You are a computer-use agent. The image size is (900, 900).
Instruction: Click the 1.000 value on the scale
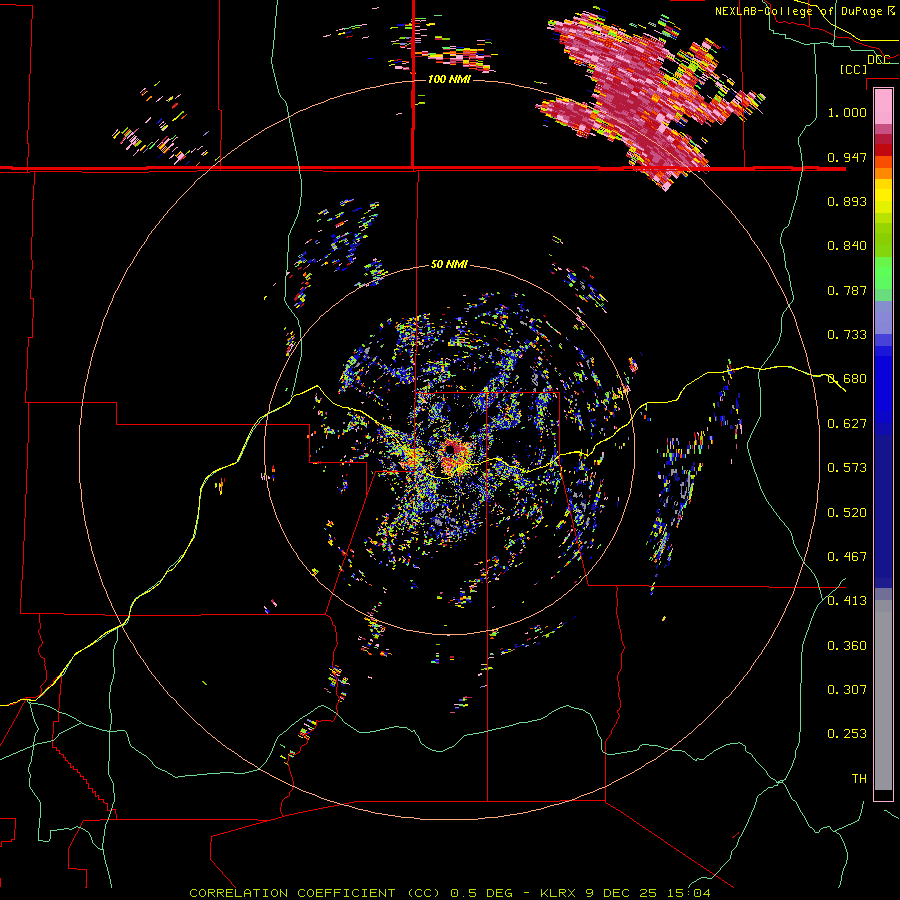(847, 112)
